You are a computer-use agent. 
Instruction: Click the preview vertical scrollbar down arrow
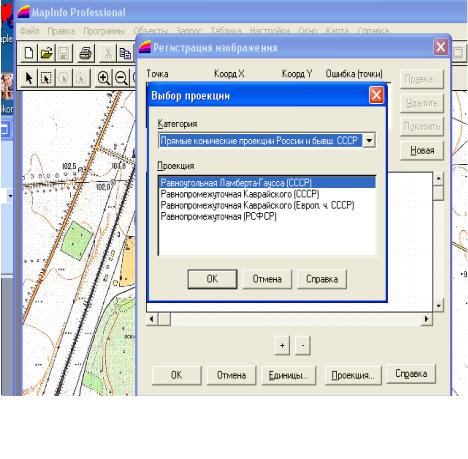point(438,305)
